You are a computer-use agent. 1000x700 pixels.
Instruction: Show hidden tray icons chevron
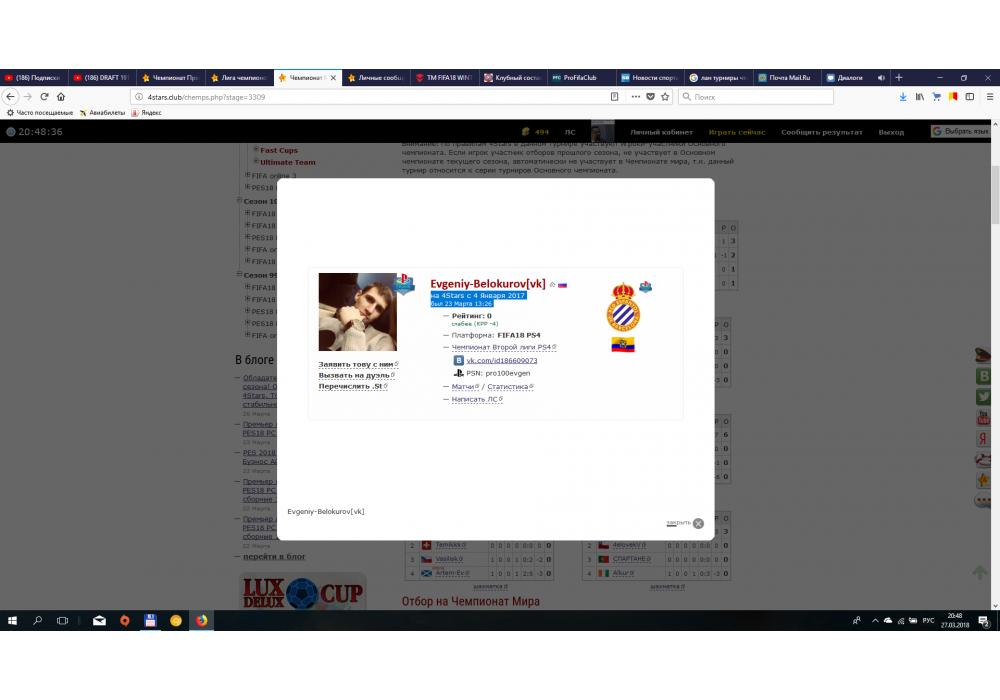[x=875, y=620]
